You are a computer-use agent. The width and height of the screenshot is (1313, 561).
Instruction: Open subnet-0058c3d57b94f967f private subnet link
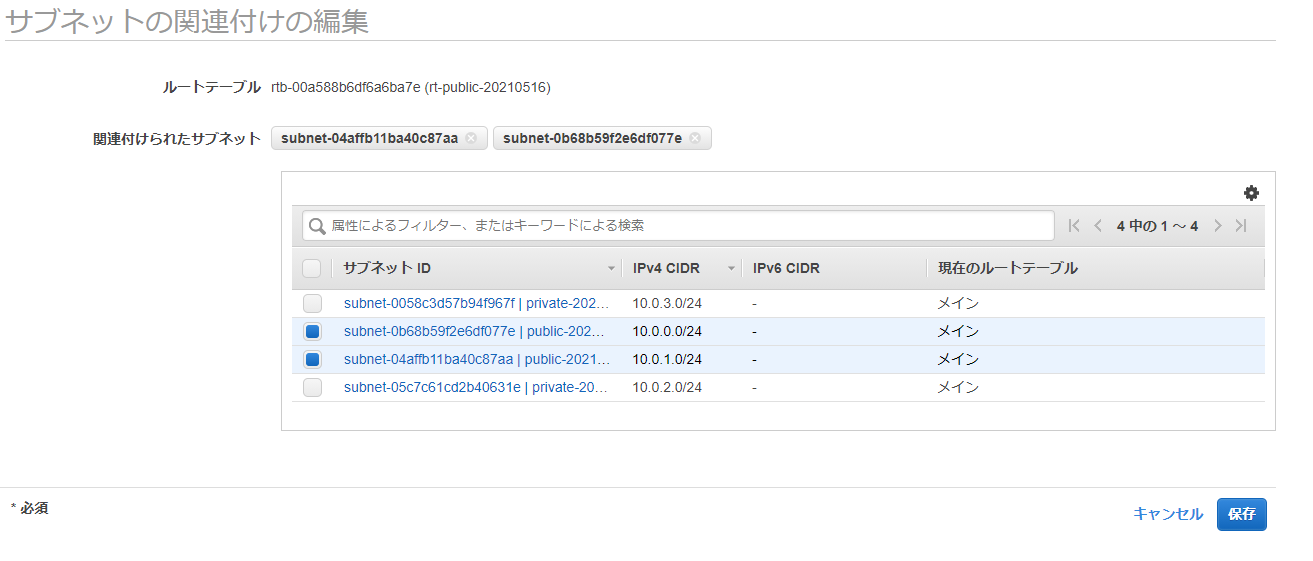pyautogui.click(x=476, y=303)
